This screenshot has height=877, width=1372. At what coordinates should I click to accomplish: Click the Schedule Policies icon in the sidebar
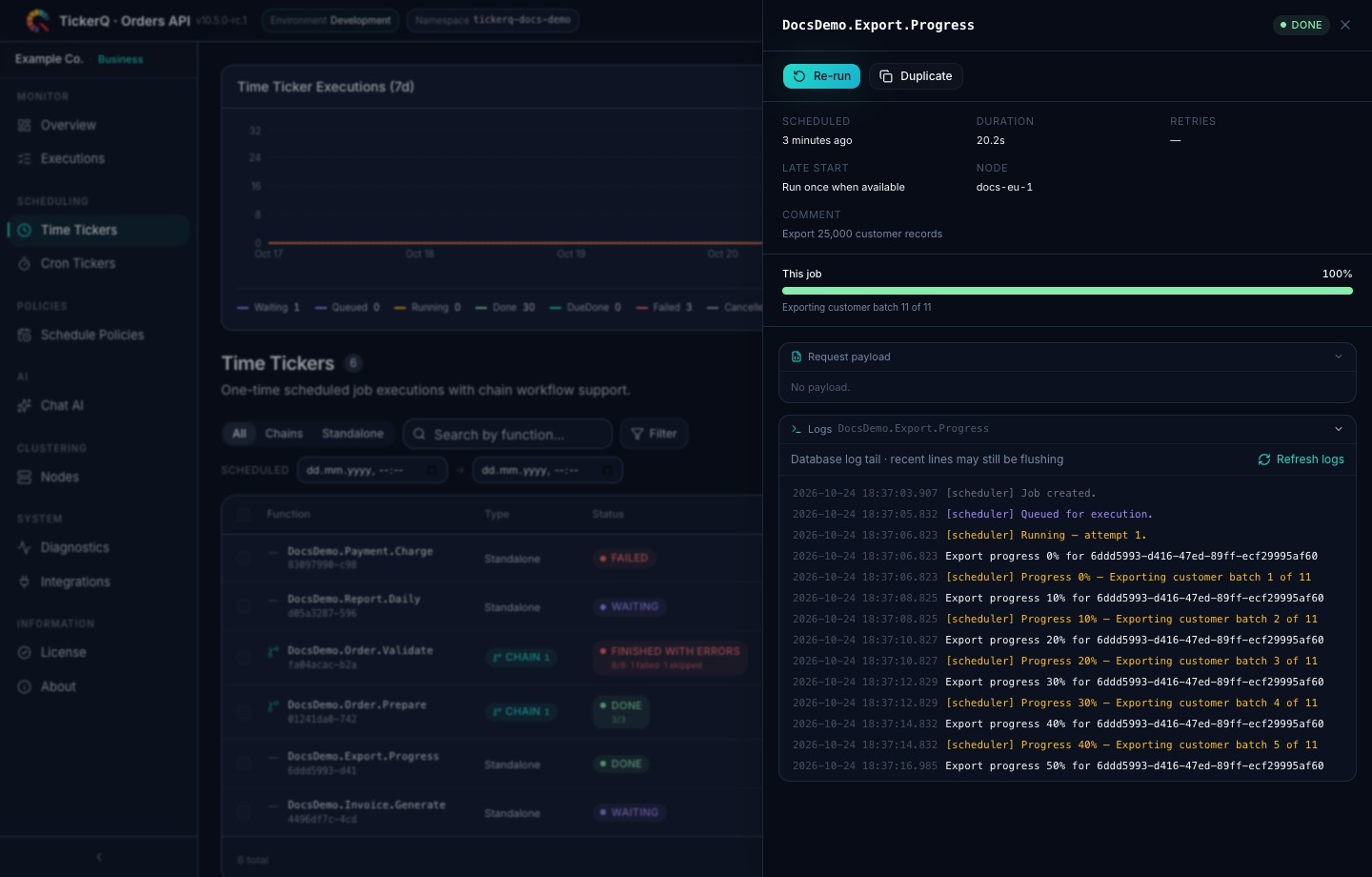25,335
